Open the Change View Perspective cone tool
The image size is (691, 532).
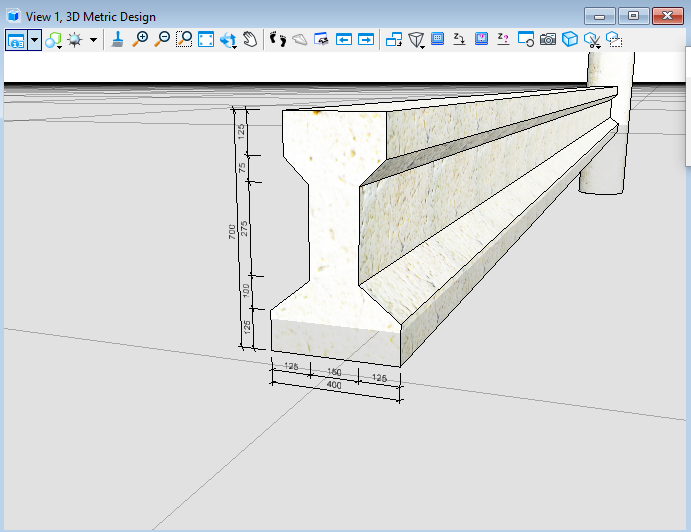click(416, 40)
